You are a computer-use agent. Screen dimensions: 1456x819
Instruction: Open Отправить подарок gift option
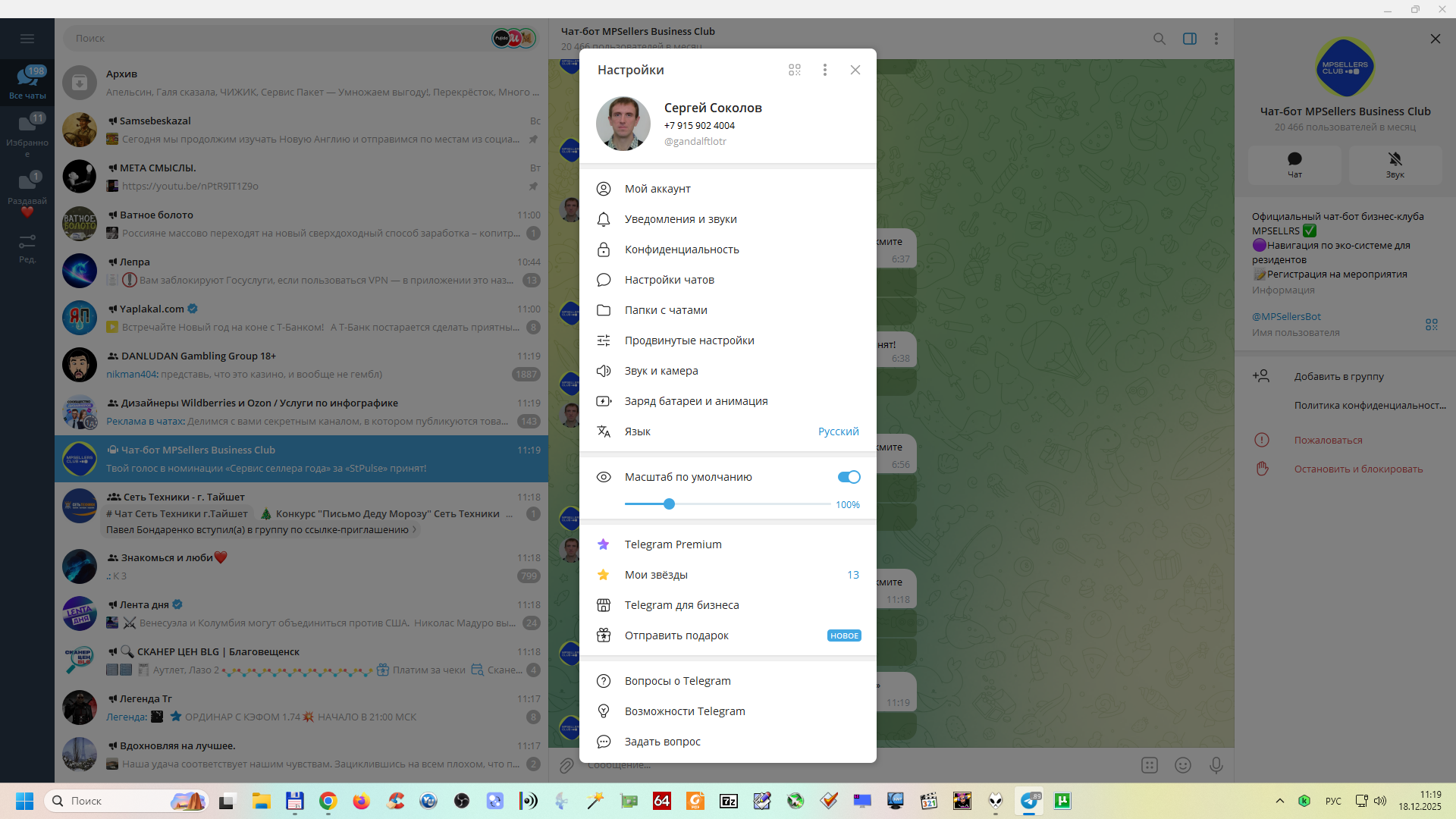pyautogui.click(x=676, y=635)
